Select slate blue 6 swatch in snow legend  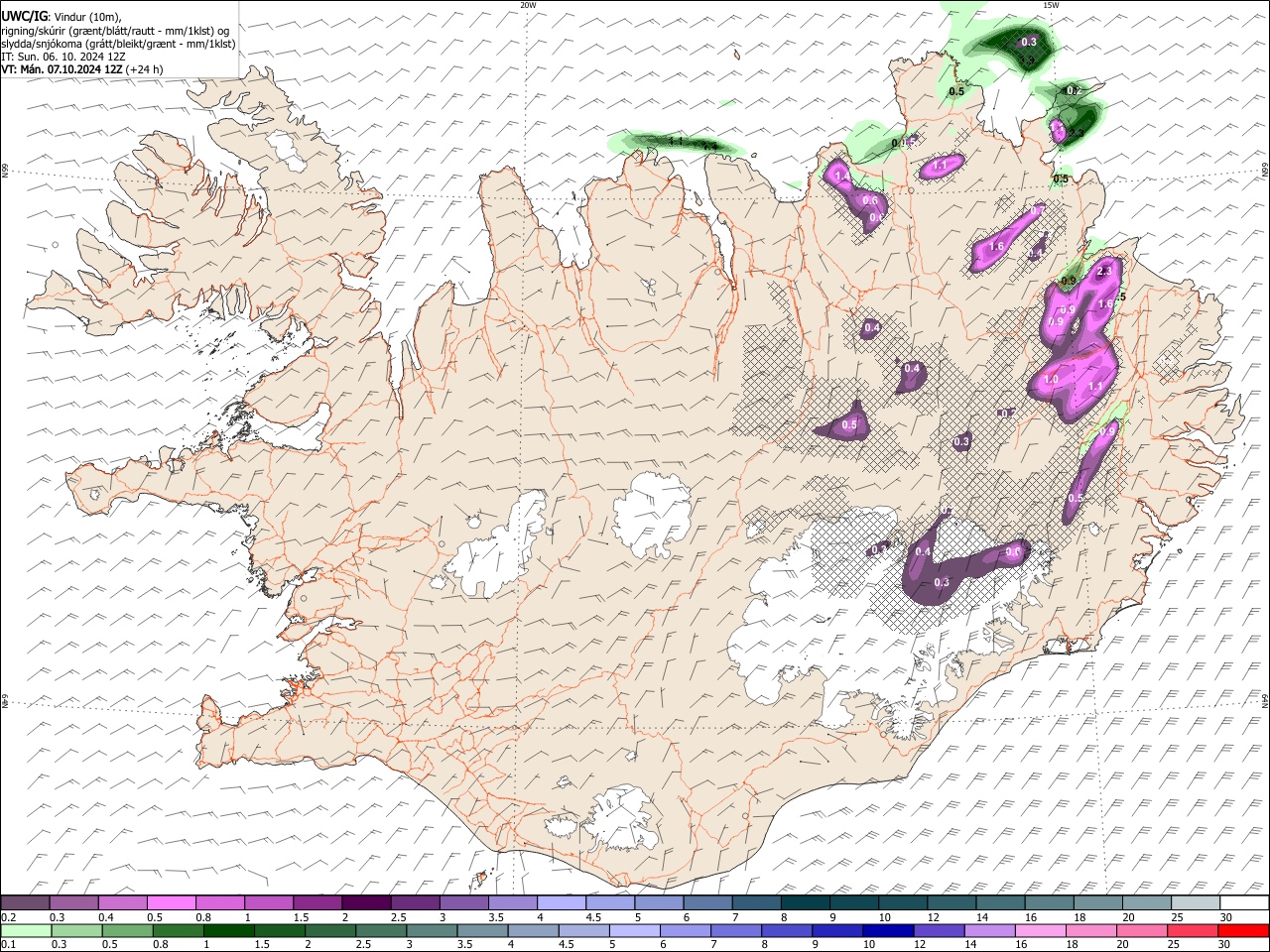click(x=707, y=903)
